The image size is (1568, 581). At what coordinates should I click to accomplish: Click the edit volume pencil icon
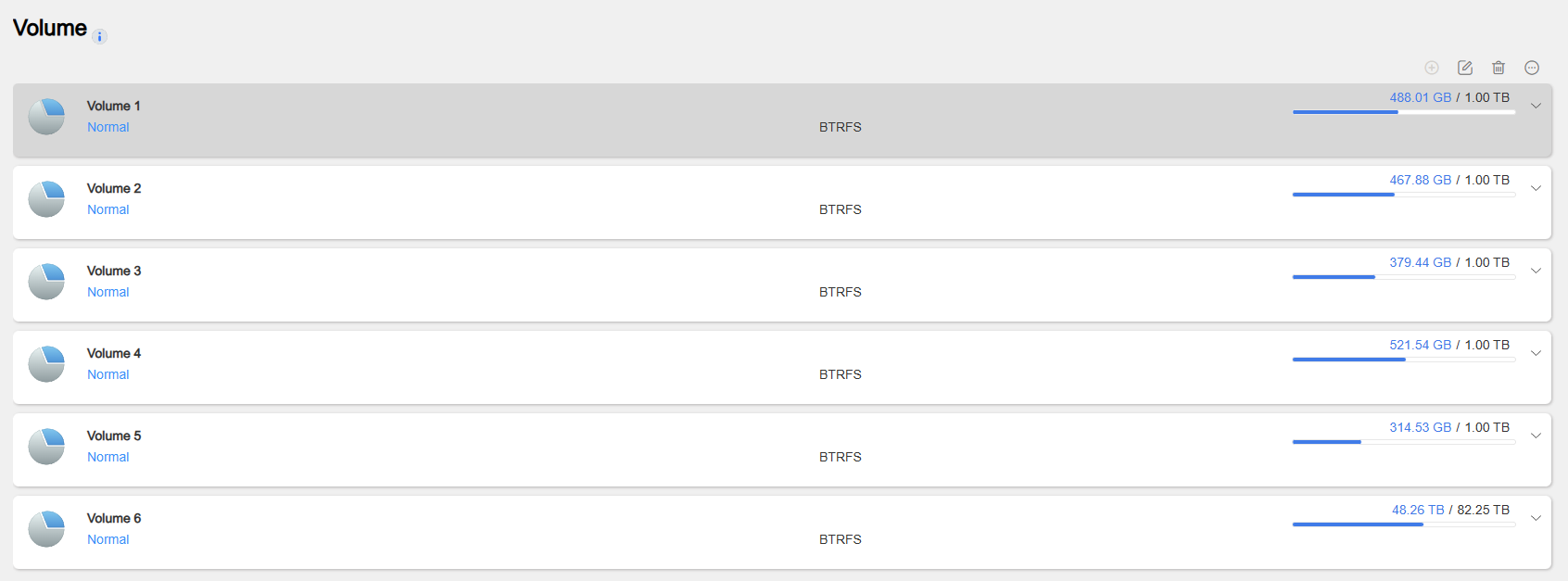1465,68
